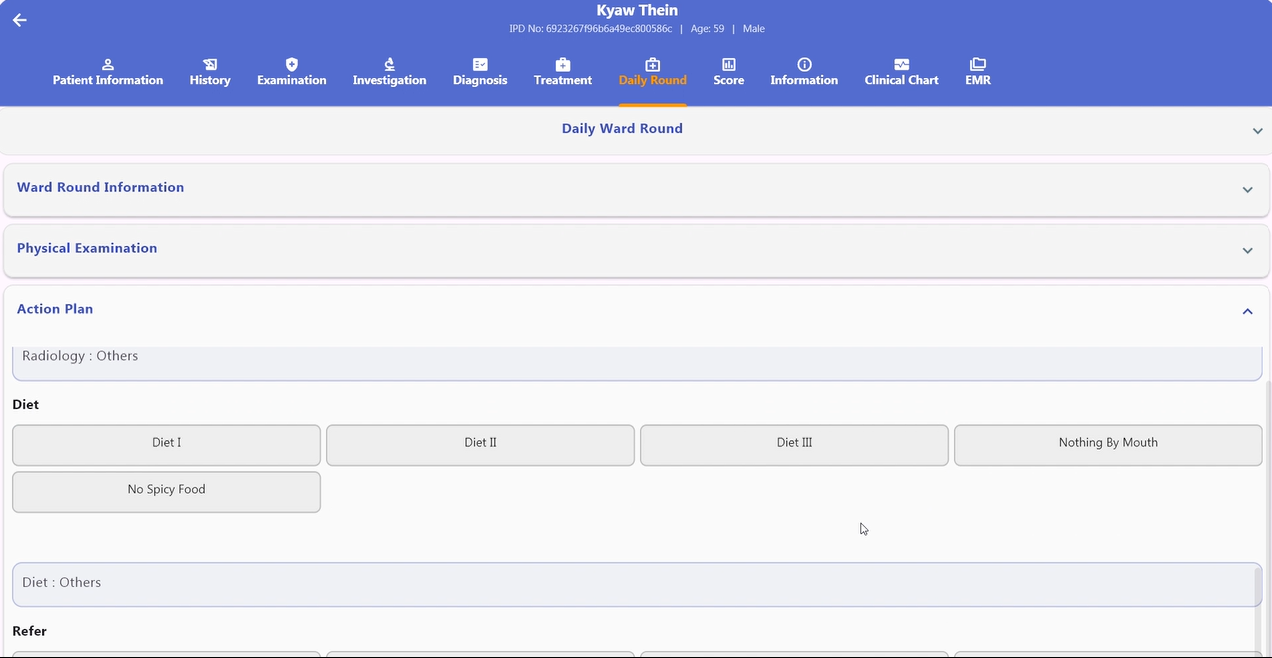This screenshot has width=1272, height=658.
Task: Toggle the Diet I option
Action: (x=166, y=445)
